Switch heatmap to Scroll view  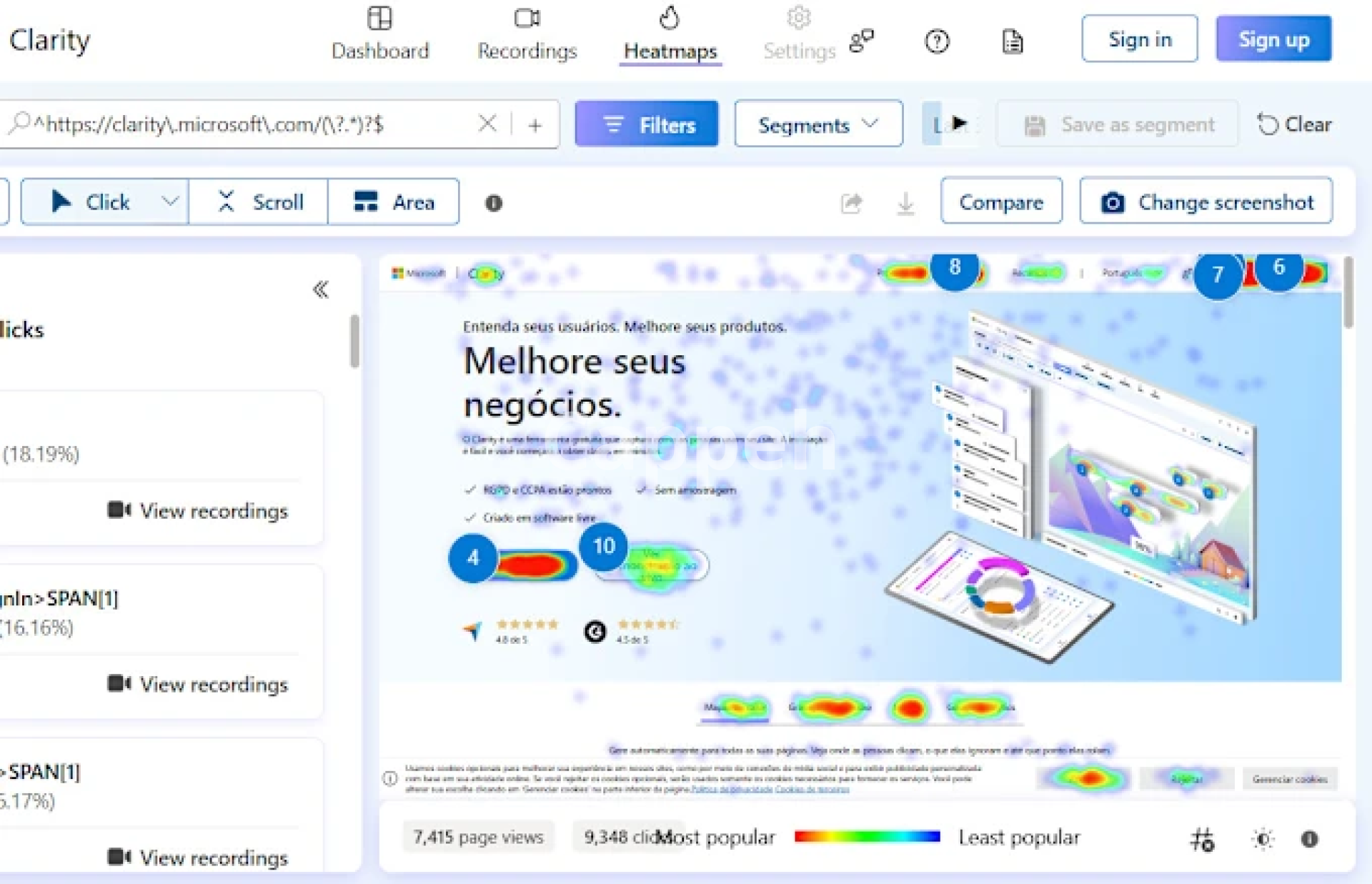[x=259, y=202]
